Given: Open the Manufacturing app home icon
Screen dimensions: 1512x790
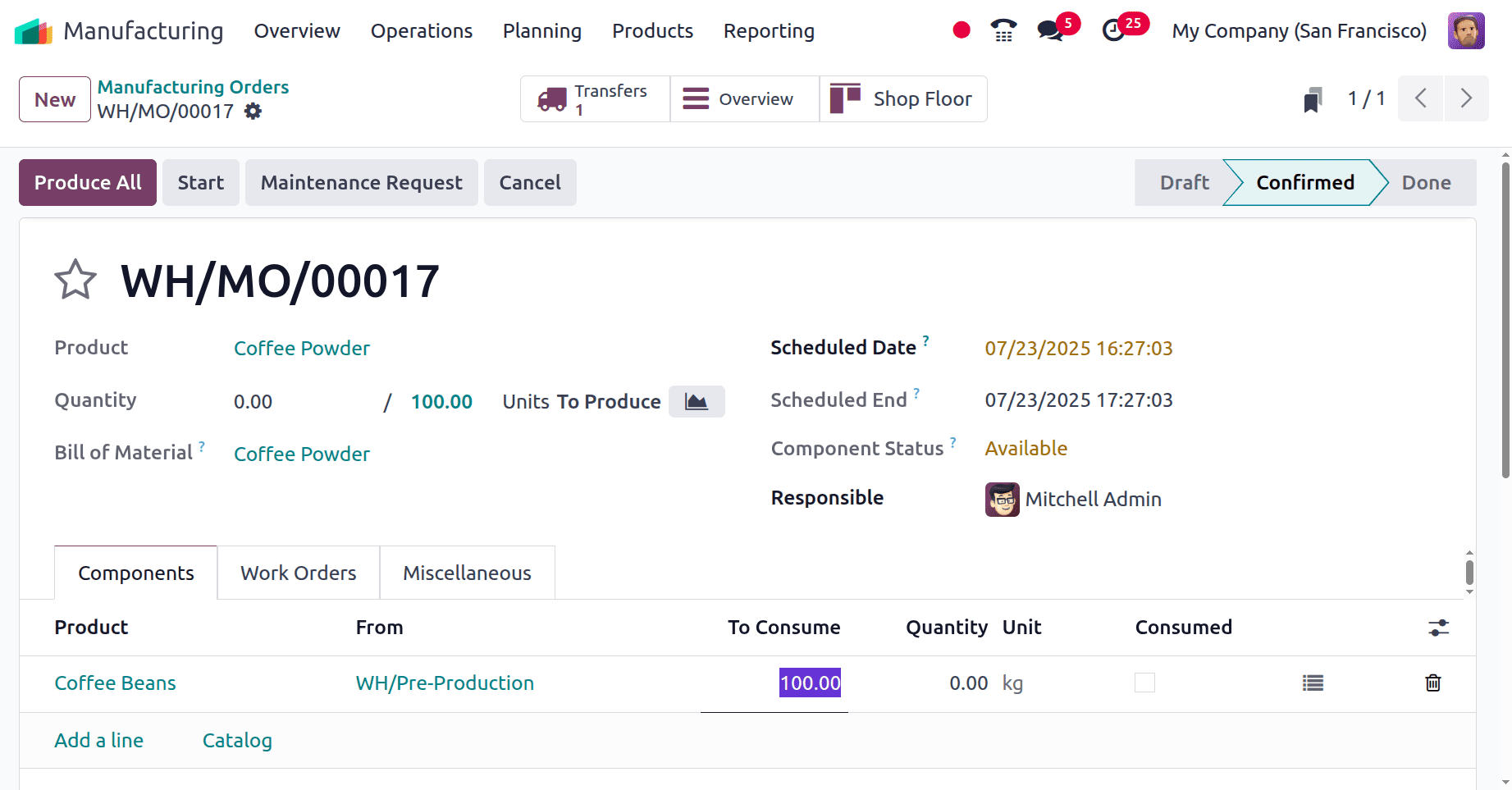Looking at the screenshot, I should click(x=34, y=31).
